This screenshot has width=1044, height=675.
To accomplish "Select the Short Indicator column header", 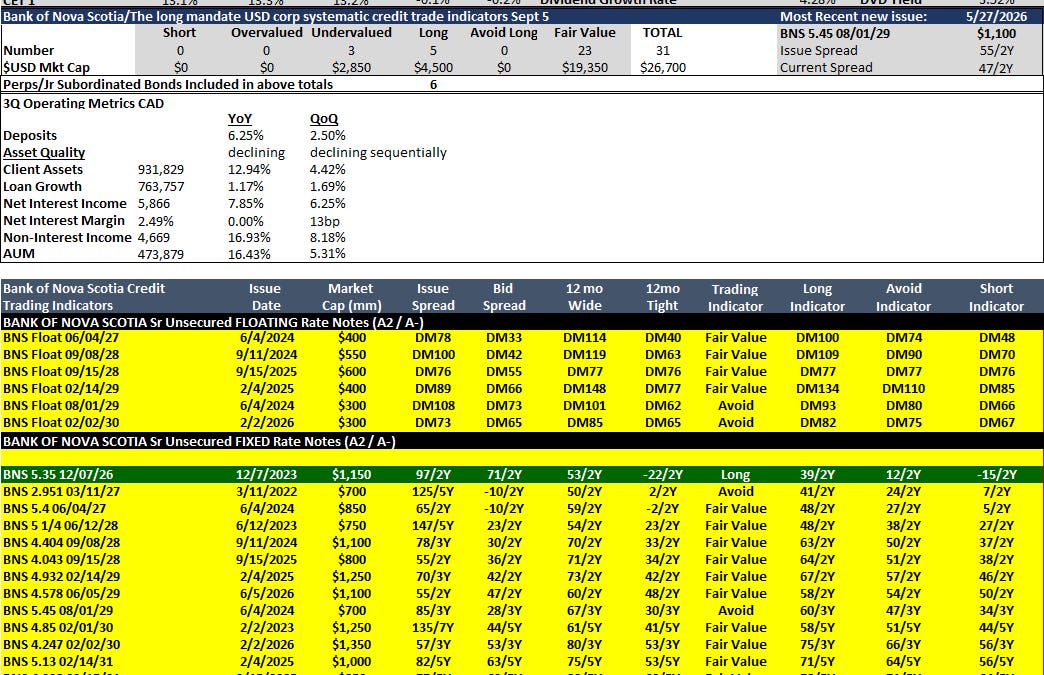I will 996,297.
